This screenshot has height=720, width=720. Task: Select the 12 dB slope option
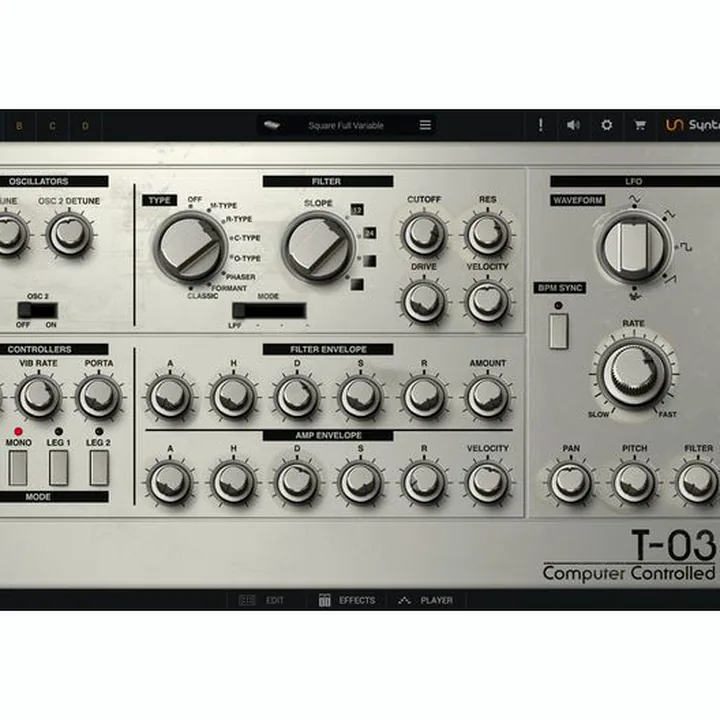357,210
